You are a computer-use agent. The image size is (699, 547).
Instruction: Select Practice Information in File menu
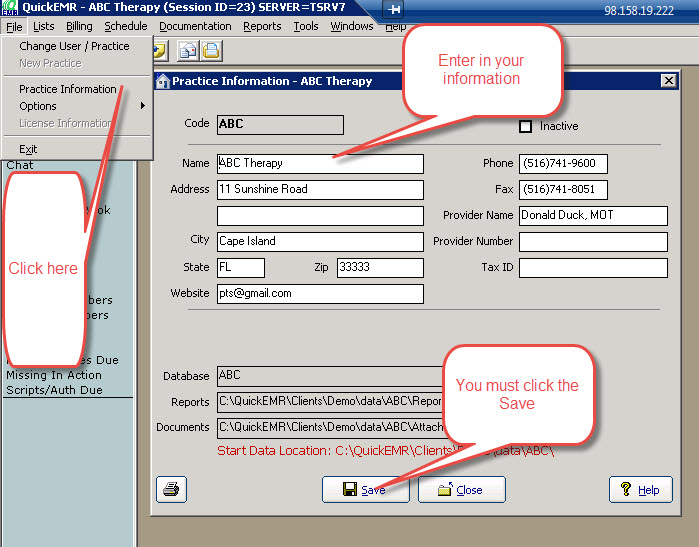[x=68, y=89]
